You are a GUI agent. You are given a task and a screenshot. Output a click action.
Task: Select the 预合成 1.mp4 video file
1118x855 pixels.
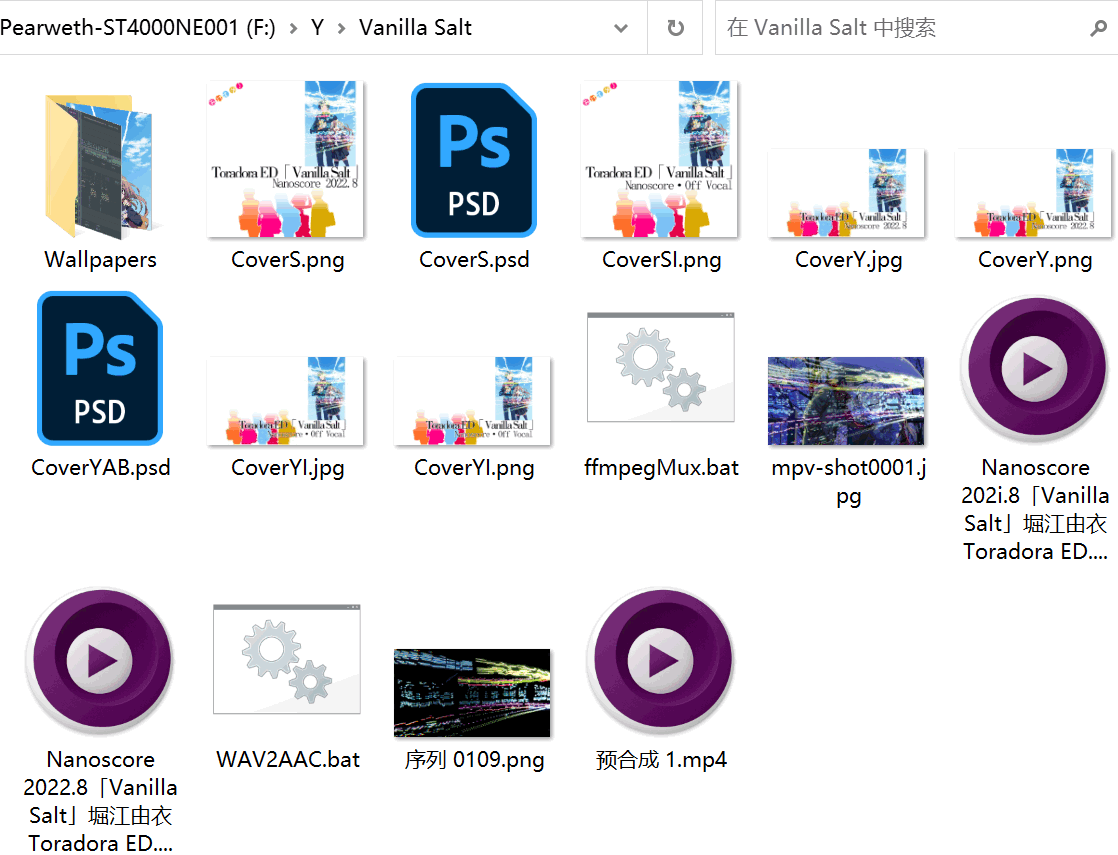660,660
